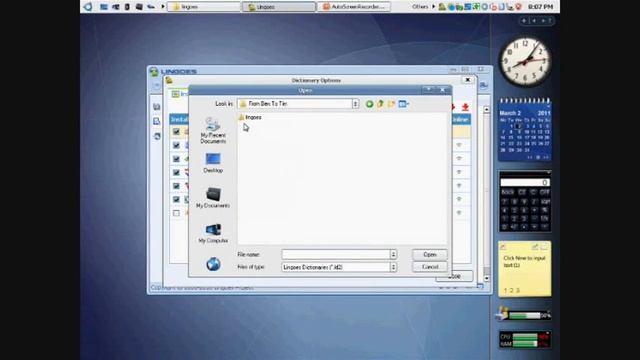The width and height of the screenshot is (640, 360).
Task: Enable the unchecked seventh dictionary checkbox
Action: point(176,213)
